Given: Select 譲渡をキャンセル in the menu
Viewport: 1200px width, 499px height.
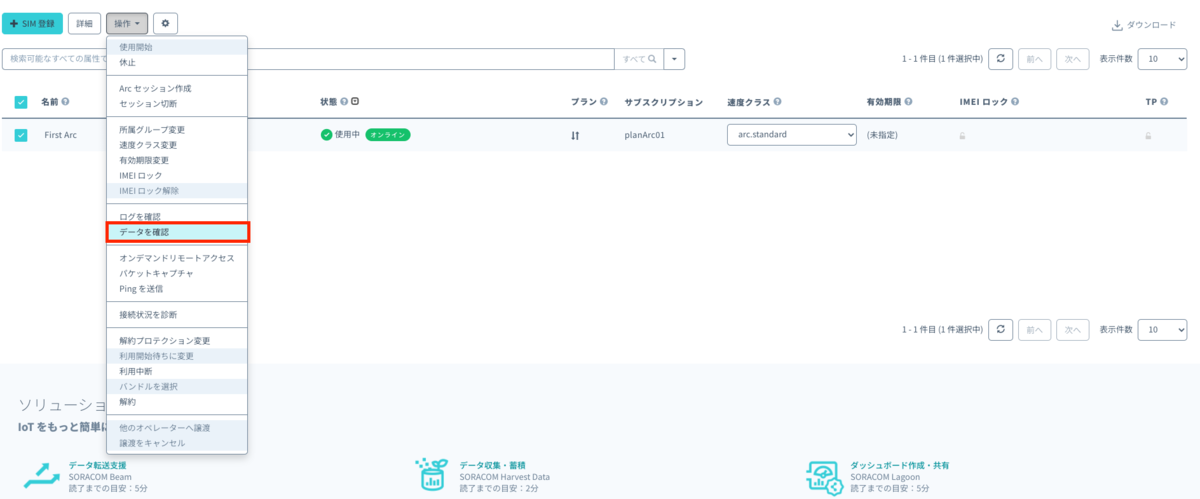Looking at the screenshot, I should (177, 443).
